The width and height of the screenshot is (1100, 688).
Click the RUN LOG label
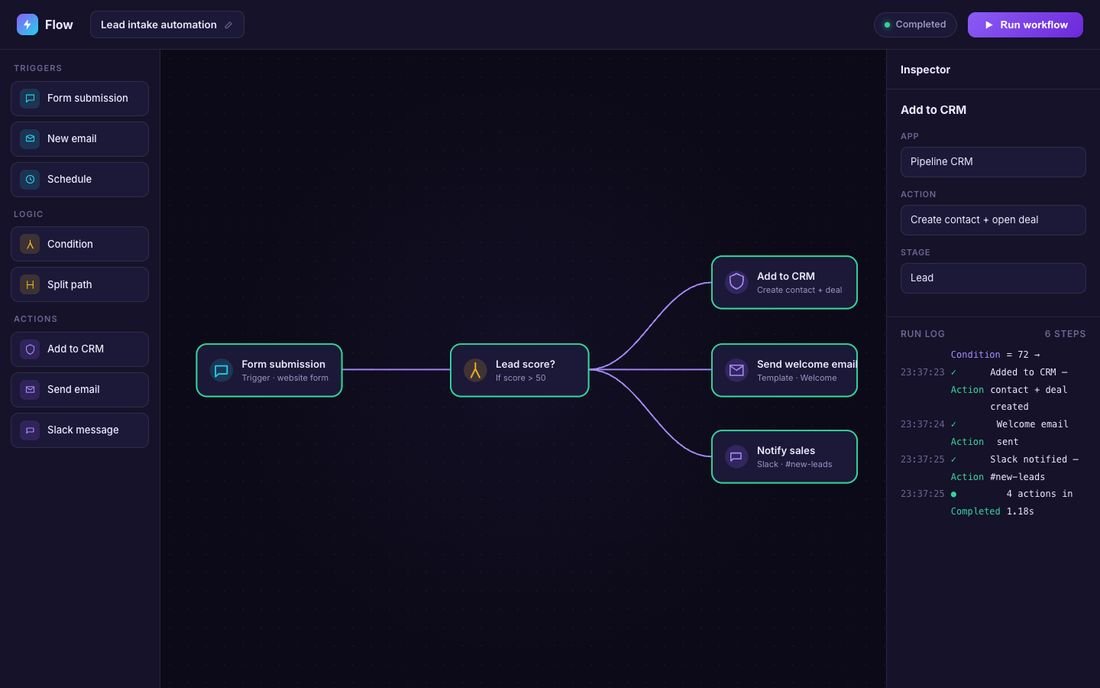pyautogui.click(x=923, y=334)
